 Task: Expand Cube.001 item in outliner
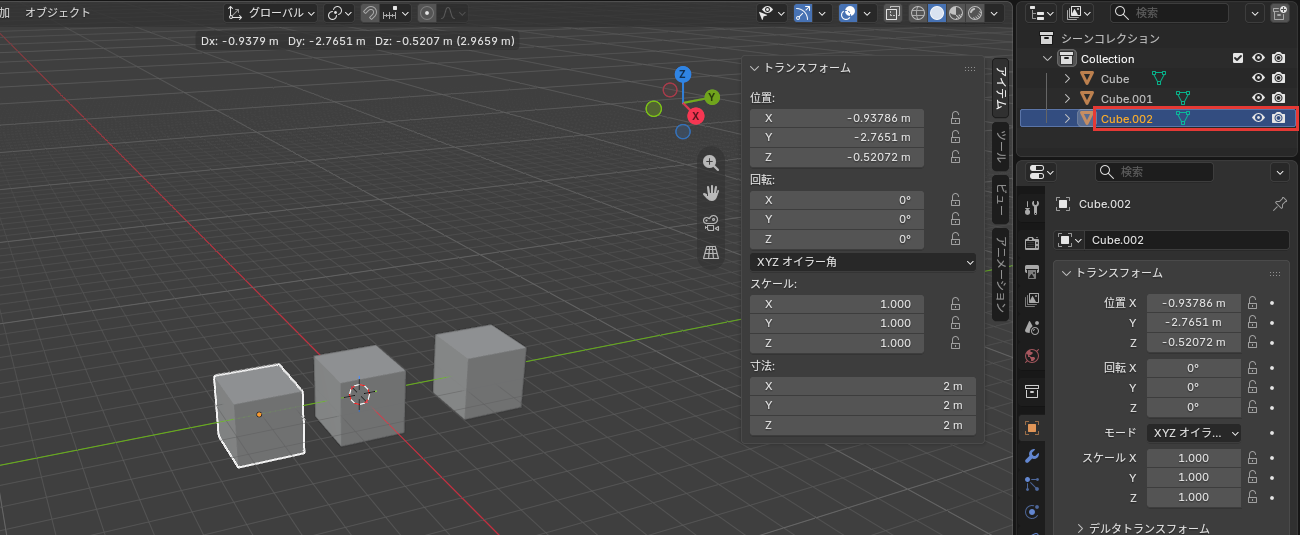1067,98
